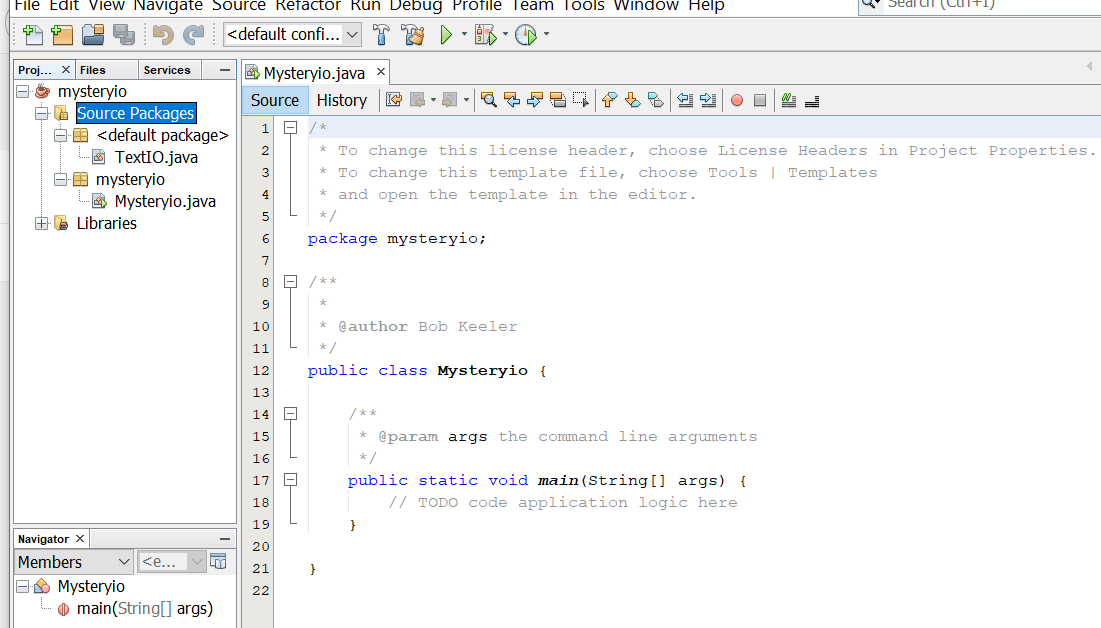This screenshot has width=1101, height=628.
Task: Jump to next bookmark
Action: pos(632,100)
